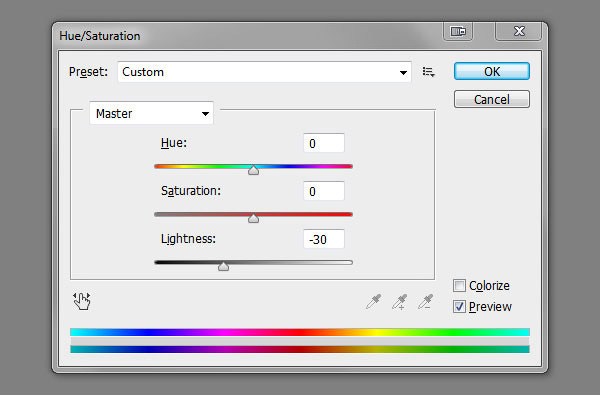Image resolution: width=600 pixels, height=395 pixels.
Task: Focus the Lightness value field showing -30
Action: point(324,239)
